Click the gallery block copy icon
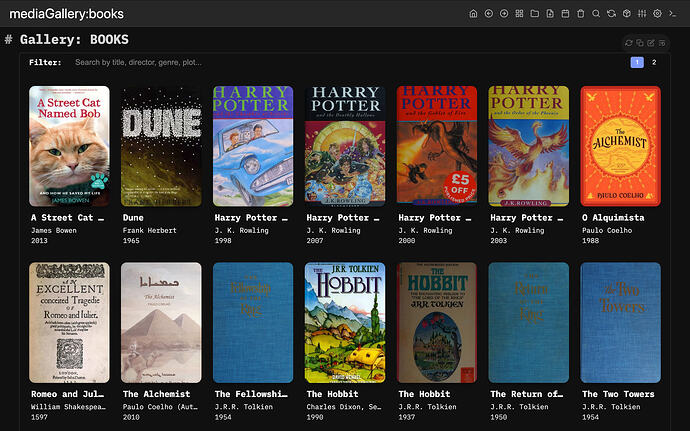Screen dimensions: 690x431 640,43
